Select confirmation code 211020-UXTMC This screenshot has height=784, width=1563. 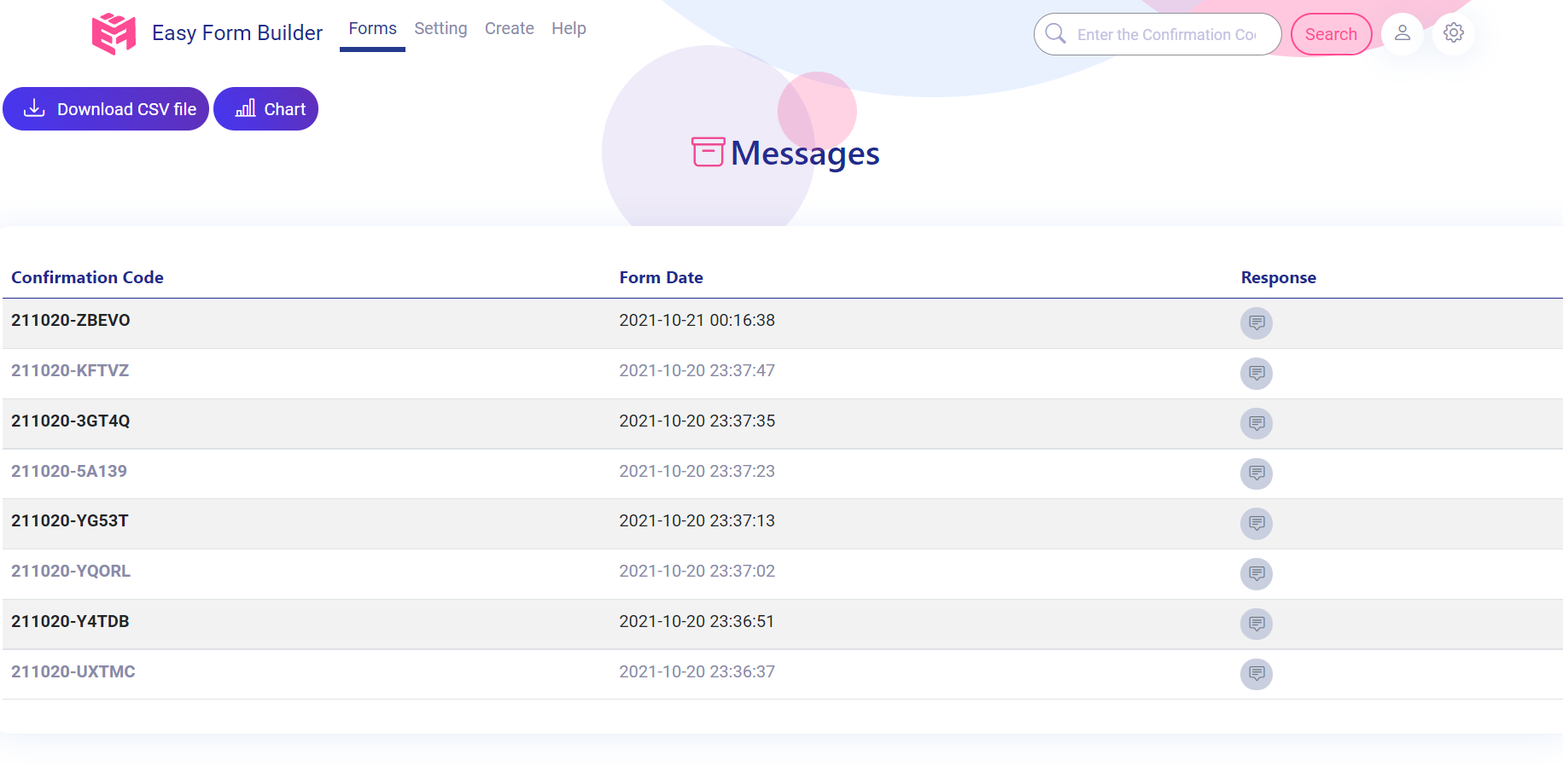73,672
